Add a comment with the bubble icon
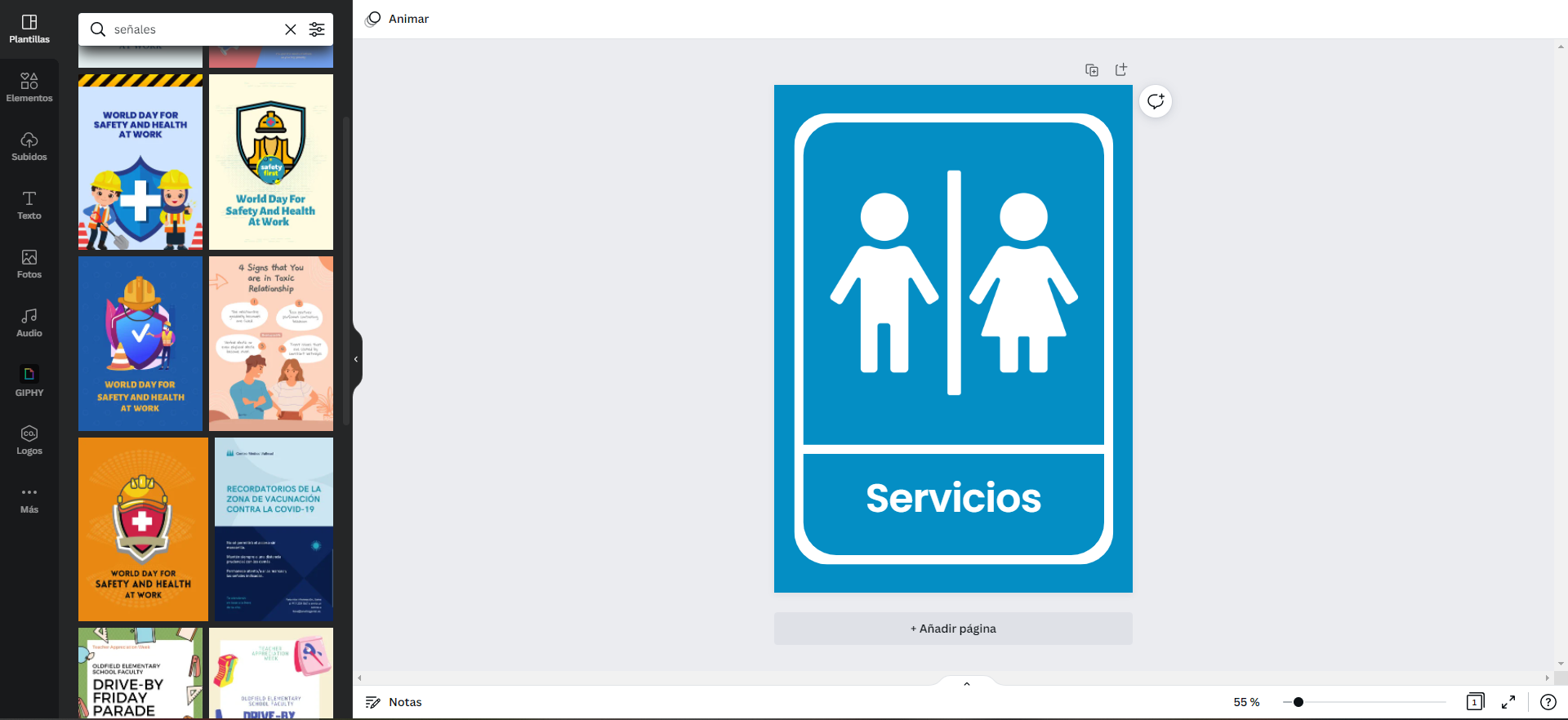This screenshot has height=720, width=1568. [1156, 101]
